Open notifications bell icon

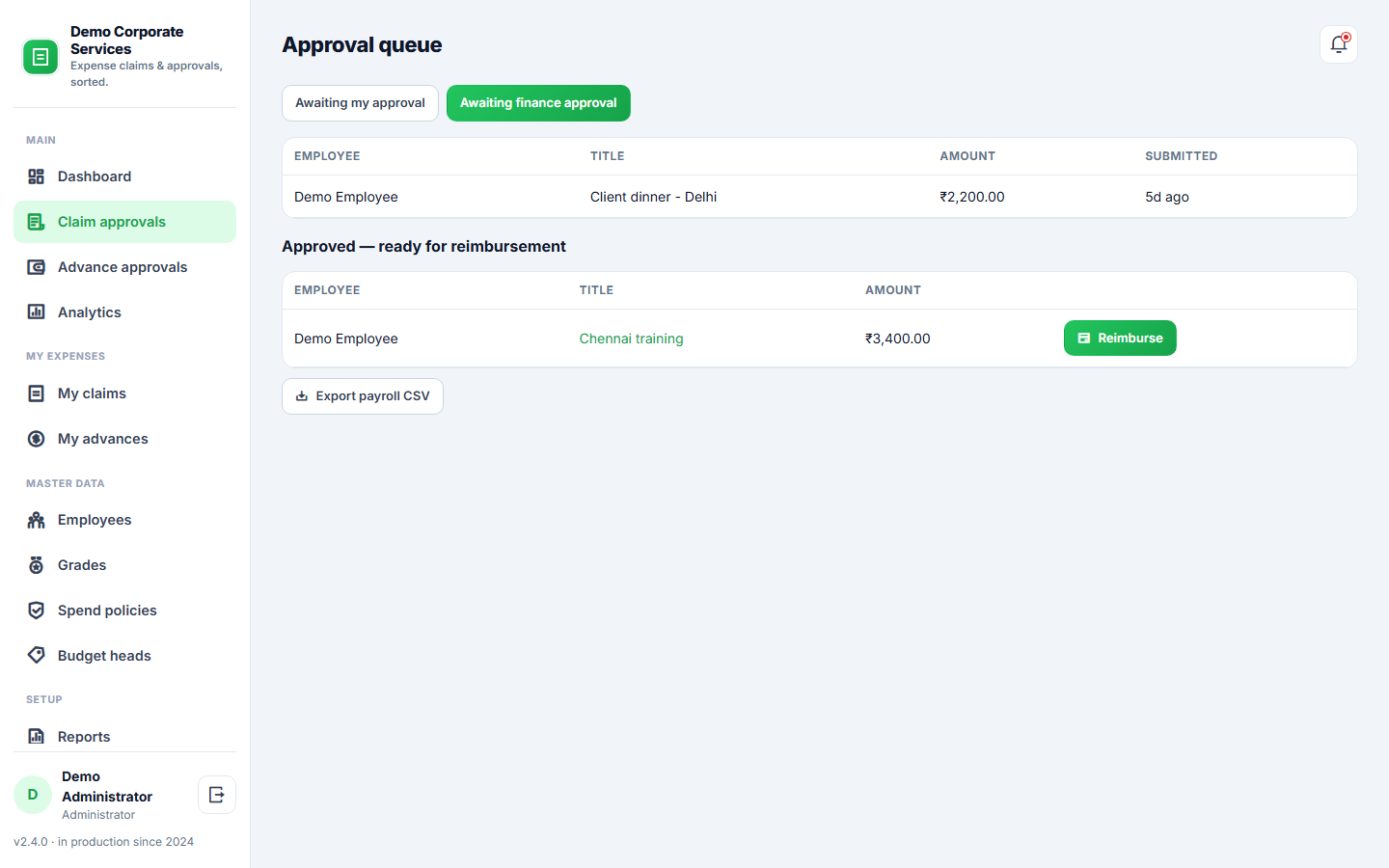tap(1338, 44)
